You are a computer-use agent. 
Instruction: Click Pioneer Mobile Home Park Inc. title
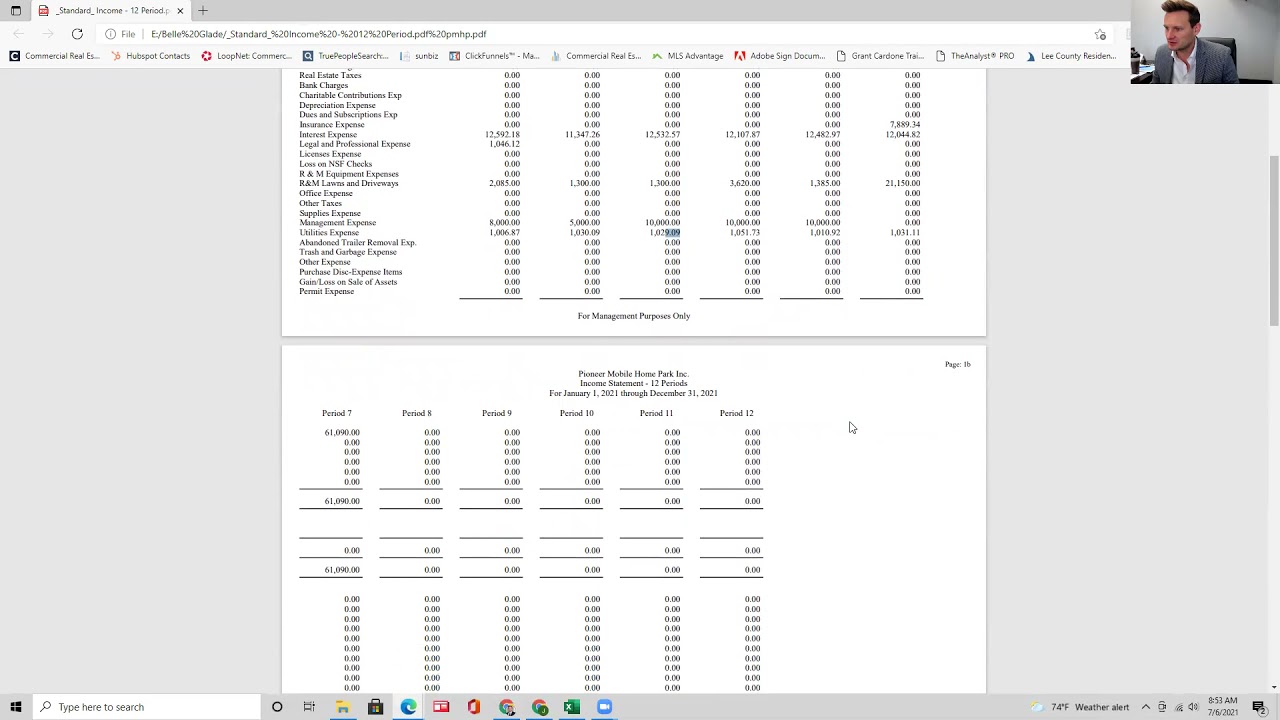click(x=634, y=374)
